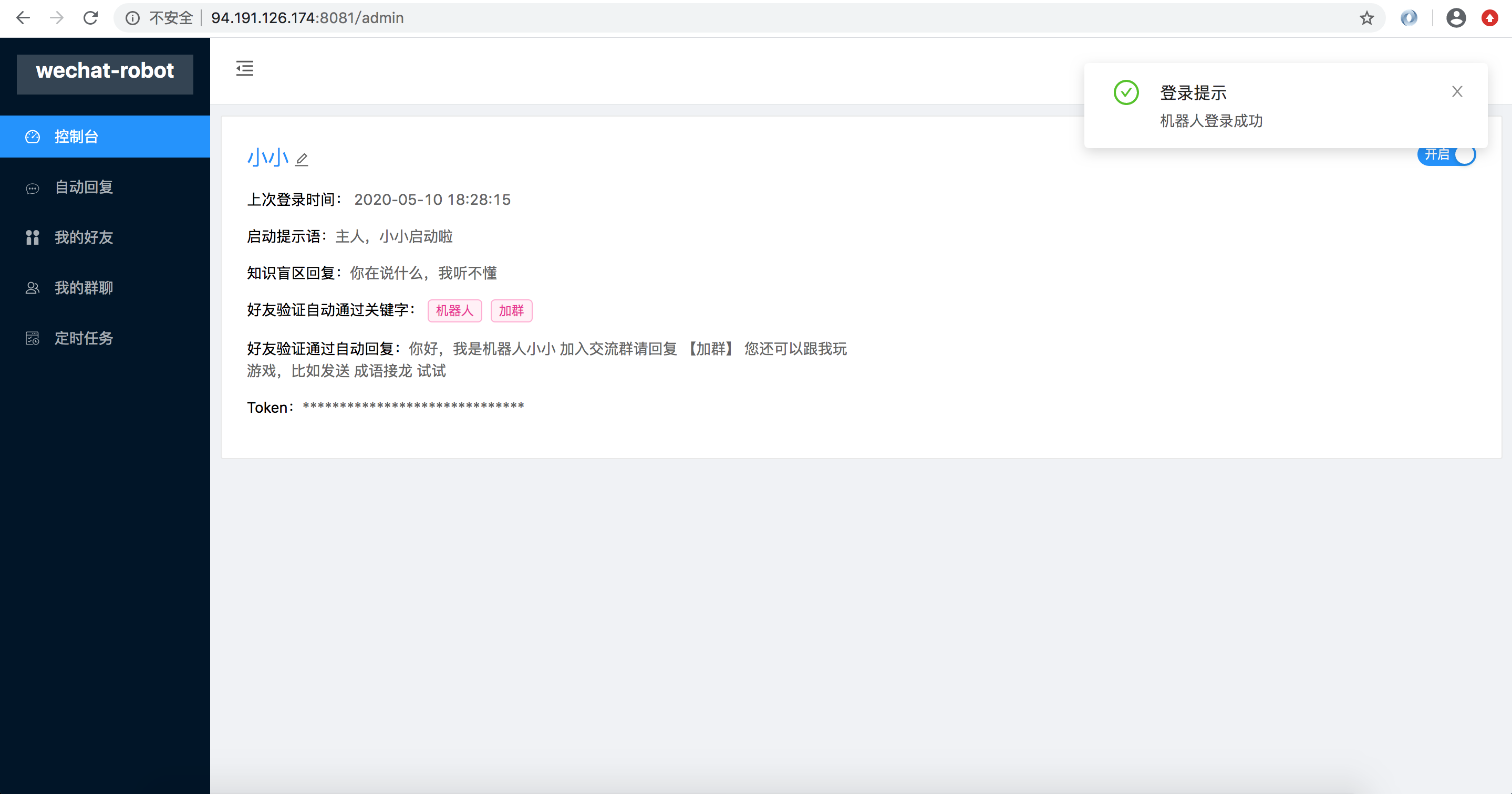Click the browser address bar URL

[x=307, y=18]
